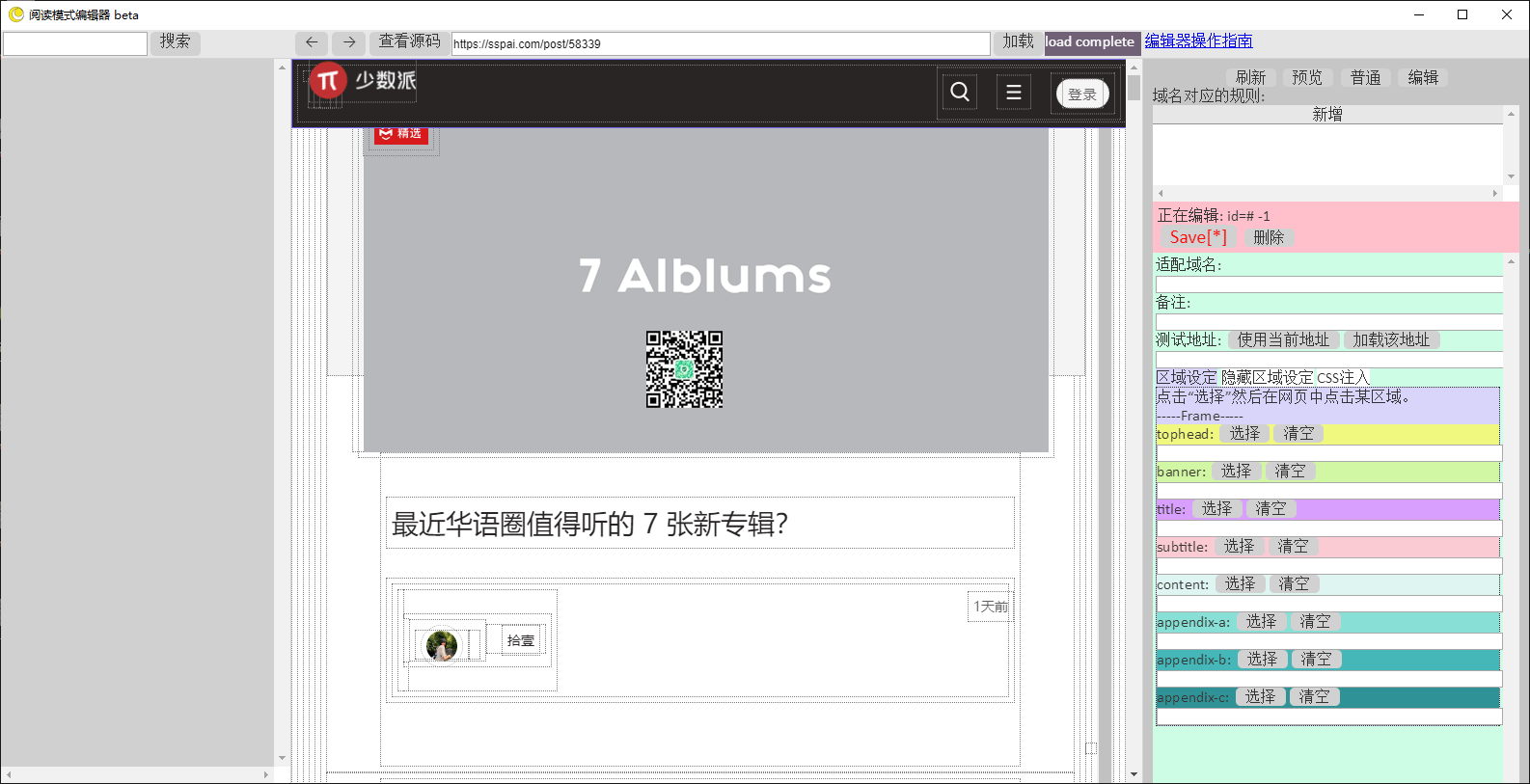This screenshot has height=784, width=1530.
Task: Click 选择 for title region
Action: click(x=1216, y=509)
